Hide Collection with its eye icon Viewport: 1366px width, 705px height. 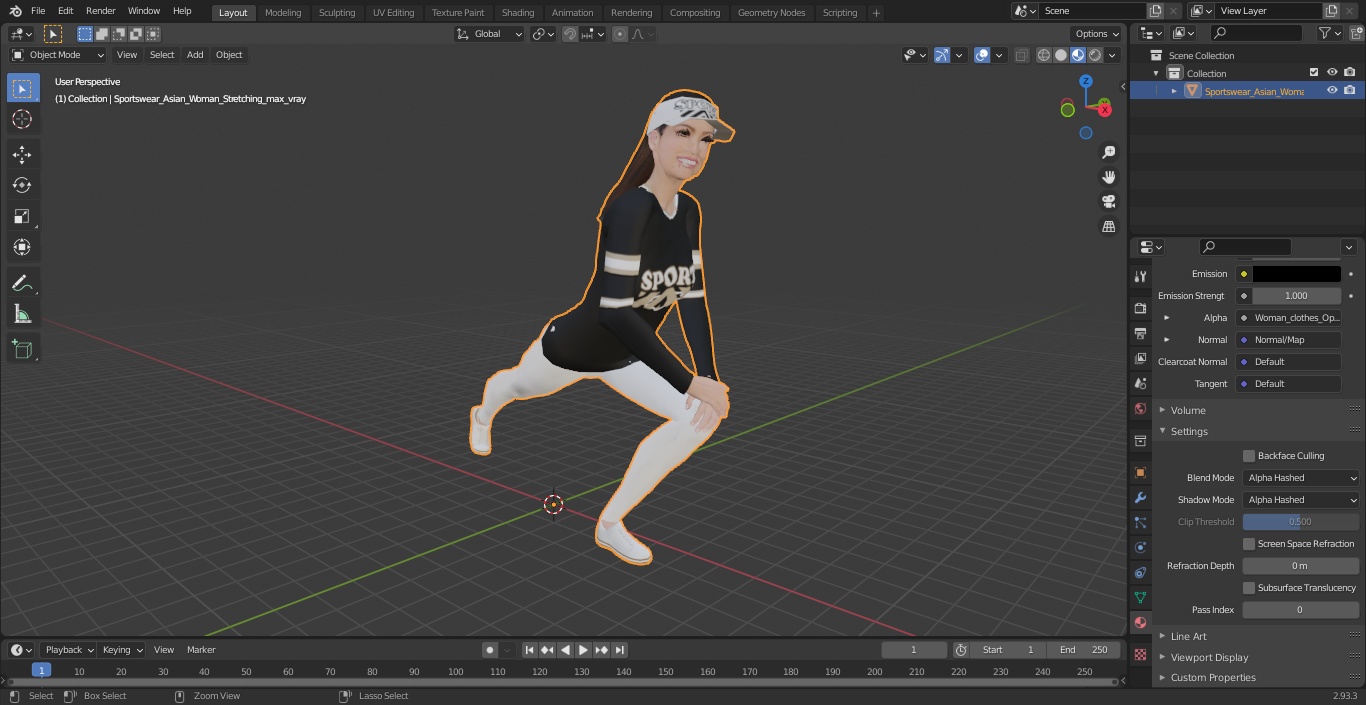click(x=1332, y=73)
